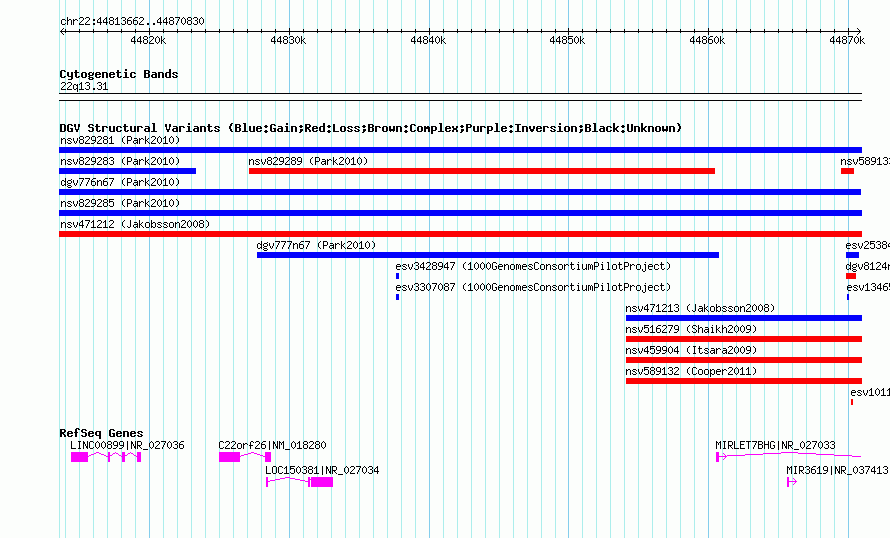Click the dgv777n67 (Park2010) label
The height and width of the screenshot is (538, 890).
pos(316,245)
